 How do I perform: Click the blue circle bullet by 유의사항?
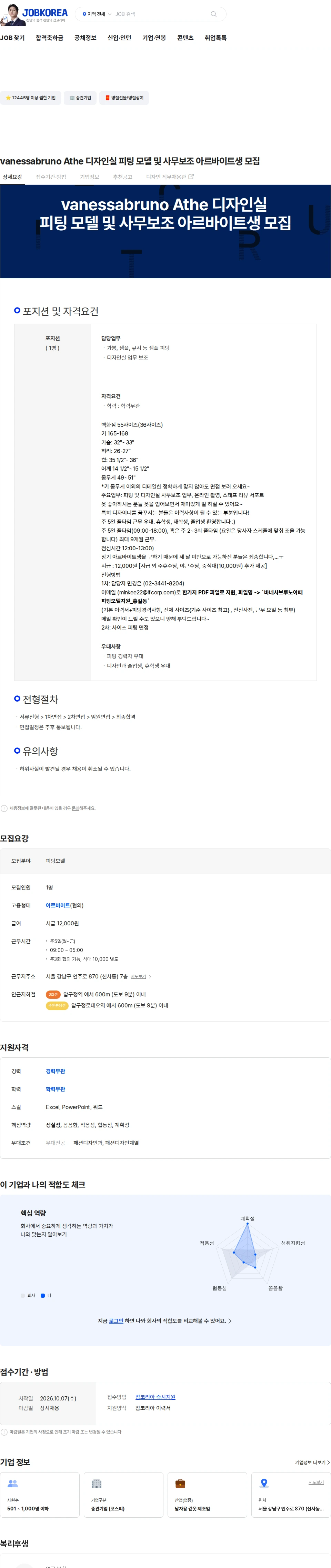click(17, 751)
